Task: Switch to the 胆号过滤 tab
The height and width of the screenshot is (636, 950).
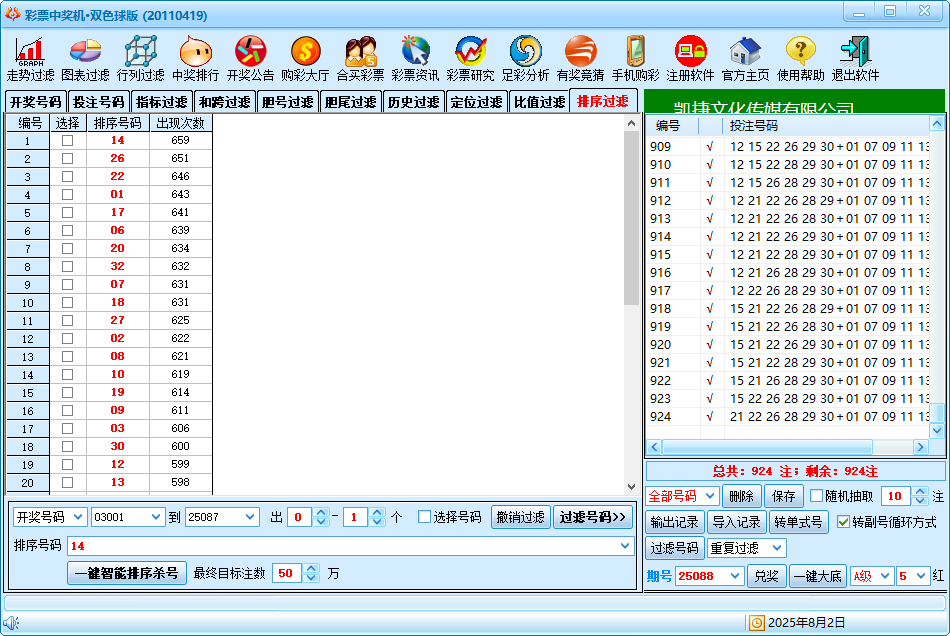Action: click(x=286, y=102)
